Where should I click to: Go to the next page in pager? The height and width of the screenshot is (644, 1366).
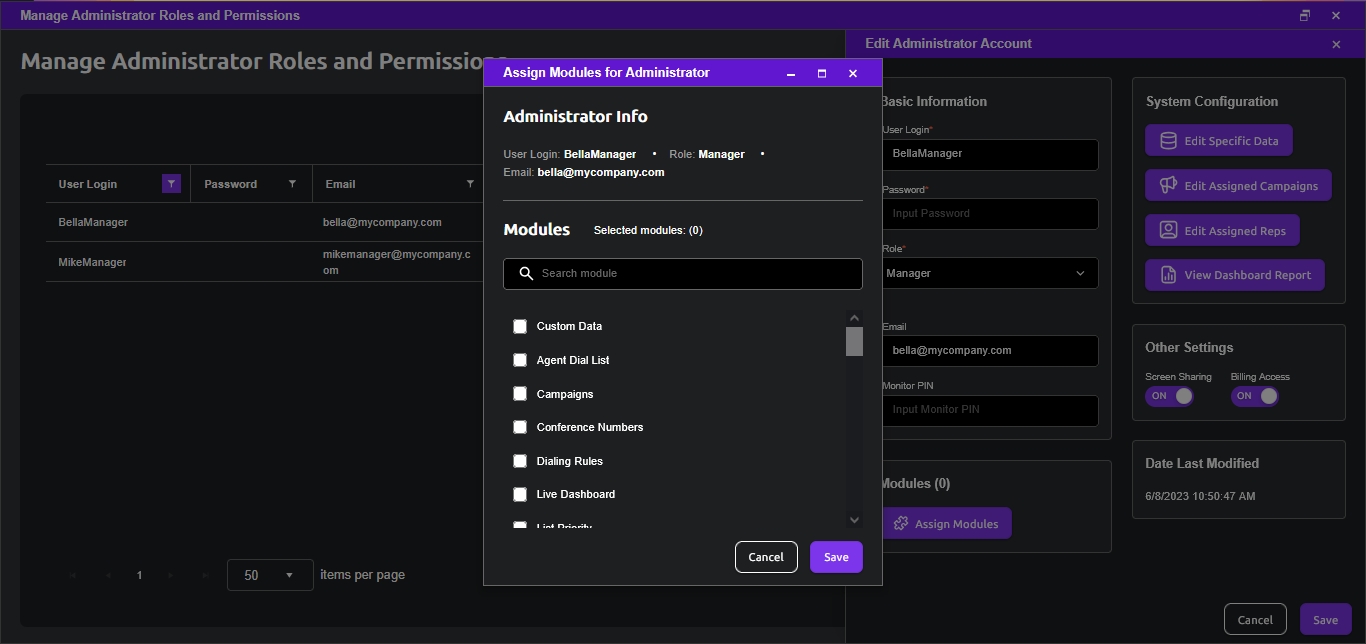click(171, 575)
